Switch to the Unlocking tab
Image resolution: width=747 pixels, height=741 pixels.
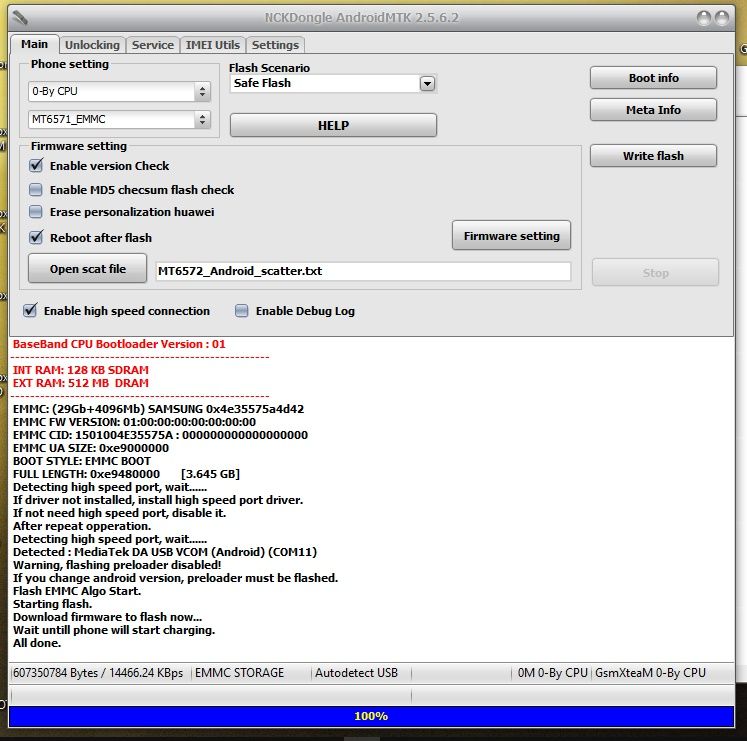pyautogui.click(x=92, y=45)
